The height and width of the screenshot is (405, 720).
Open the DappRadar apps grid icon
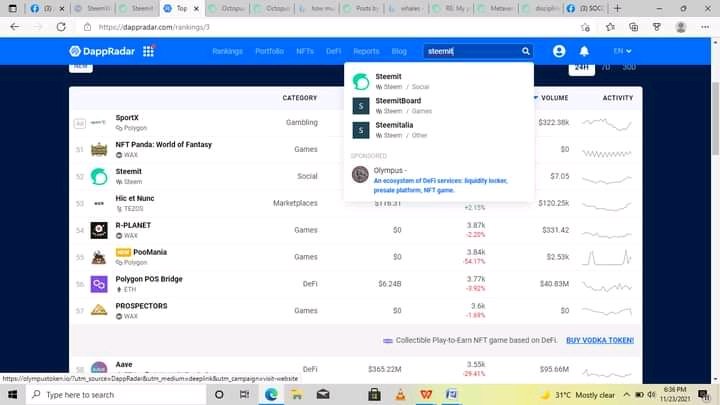(148, 51)
